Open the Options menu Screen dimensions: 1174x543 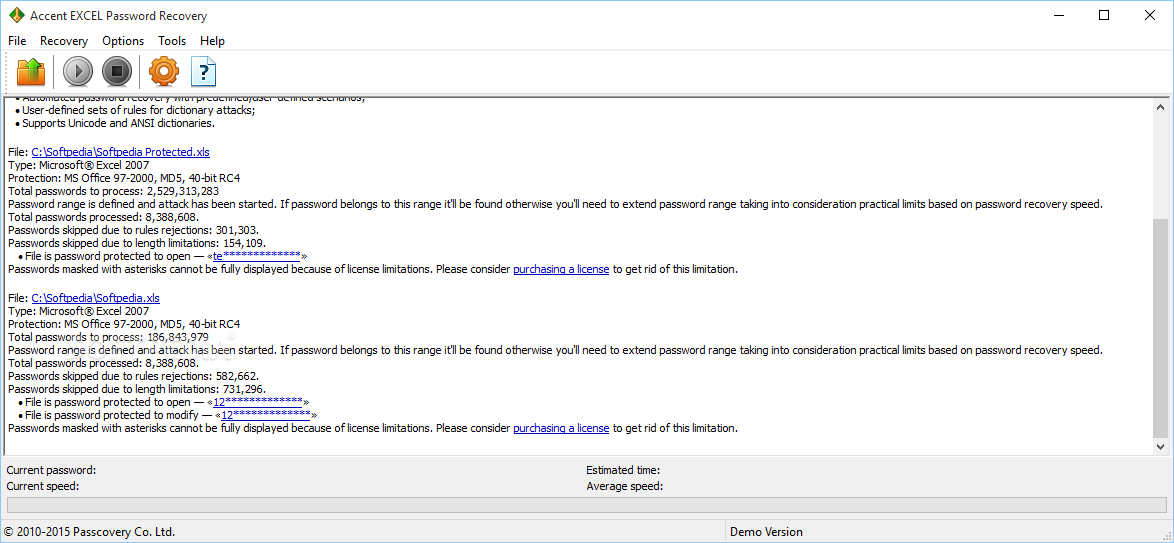[x=123, y=40]
